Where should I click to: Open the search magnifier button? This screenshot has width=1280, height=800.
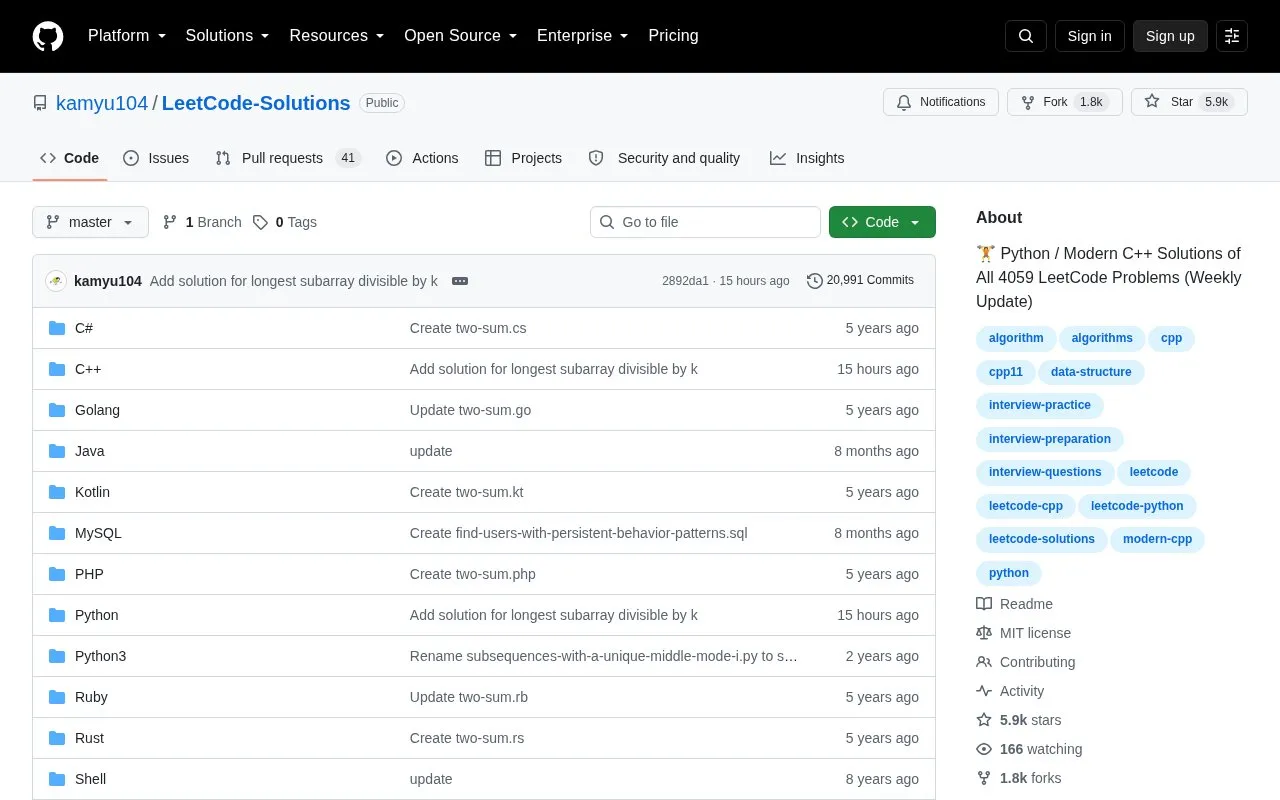(1026, 36)
